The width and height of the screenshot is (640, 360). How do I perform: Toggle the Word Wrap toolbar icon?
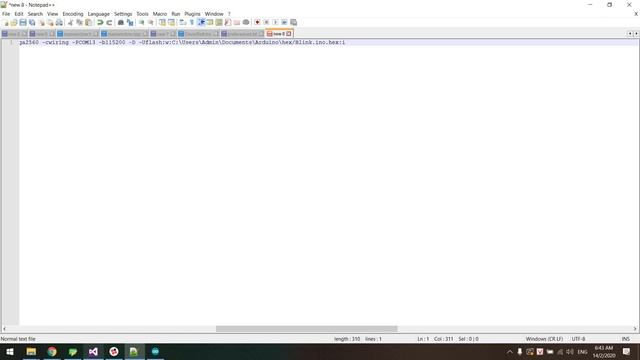(183, 22)
